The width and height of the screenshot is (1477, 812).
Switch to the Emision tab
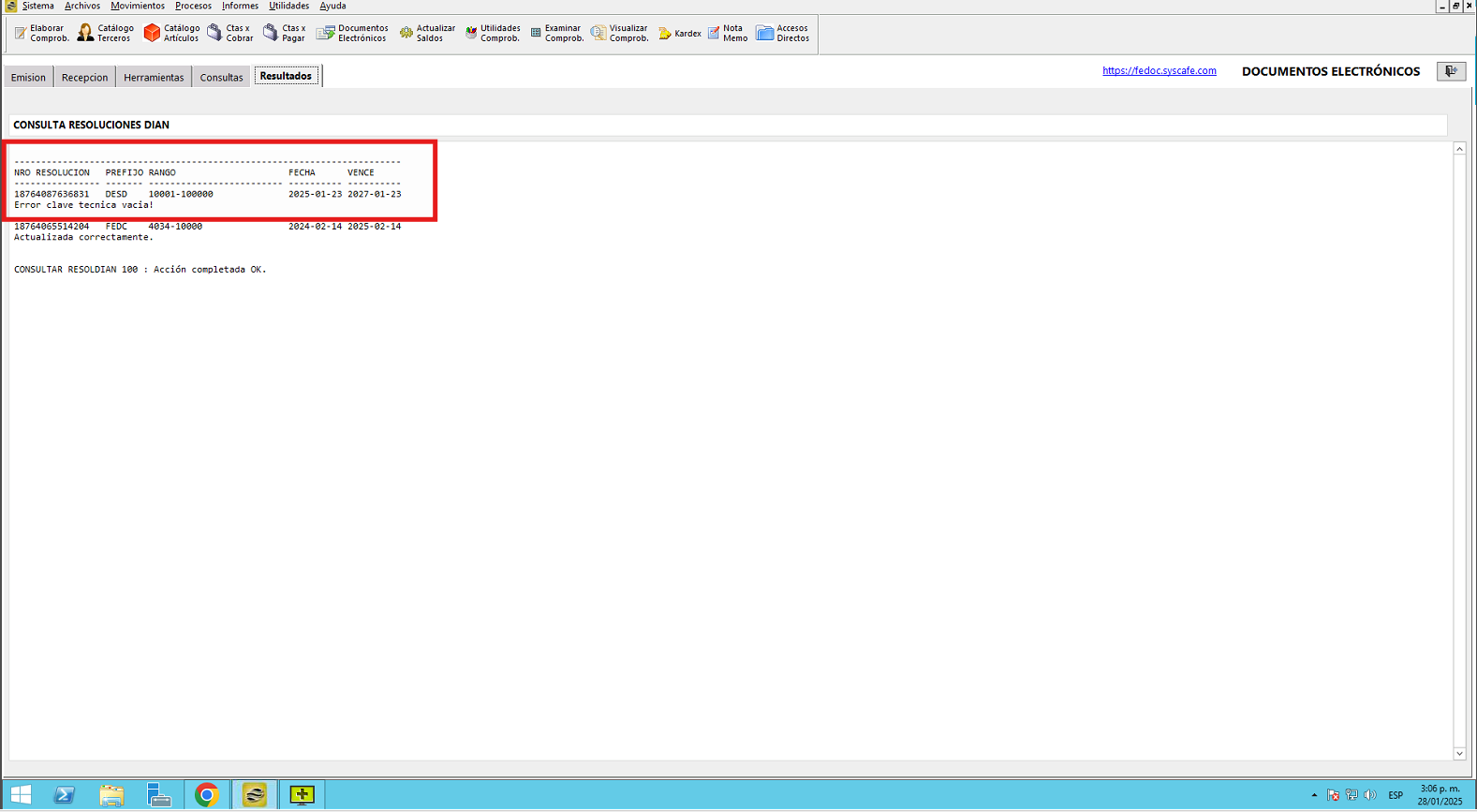point(28,78)
